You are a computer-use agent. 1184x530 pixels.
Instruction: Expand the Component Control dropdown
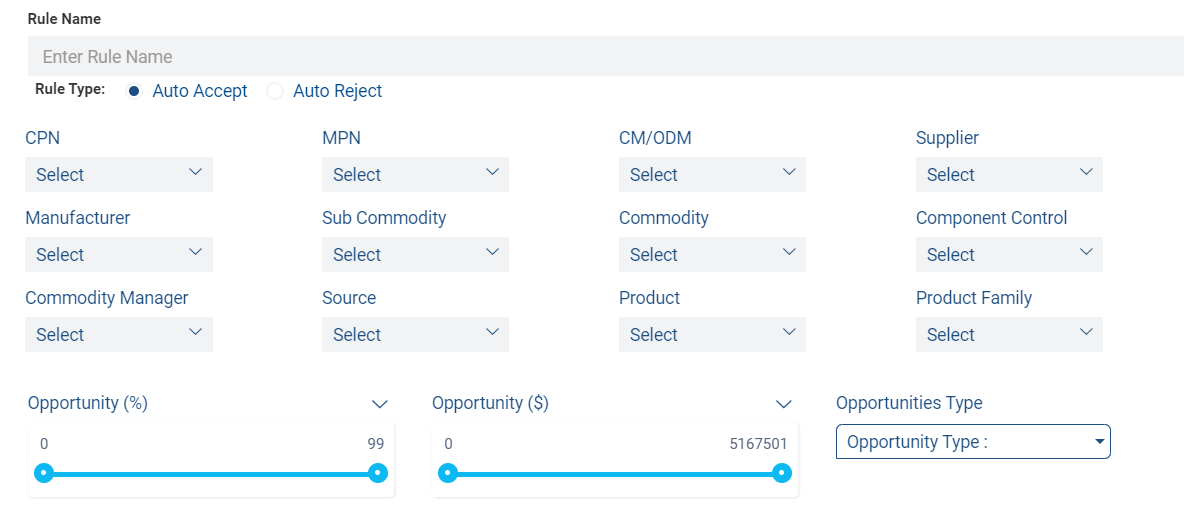click(1009, 254)
